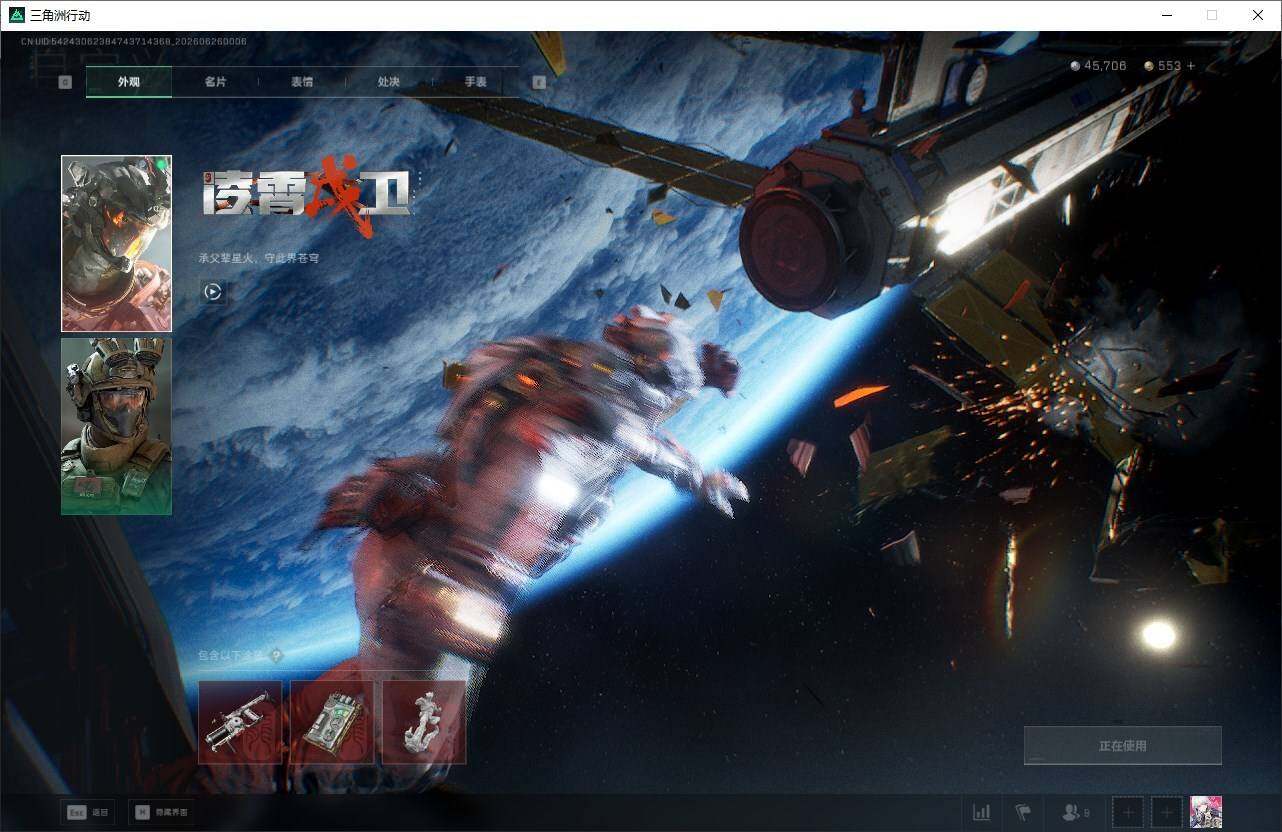Play the skin preview video
The width and height of the screenshot is (1282, 832).
[212, 292]
